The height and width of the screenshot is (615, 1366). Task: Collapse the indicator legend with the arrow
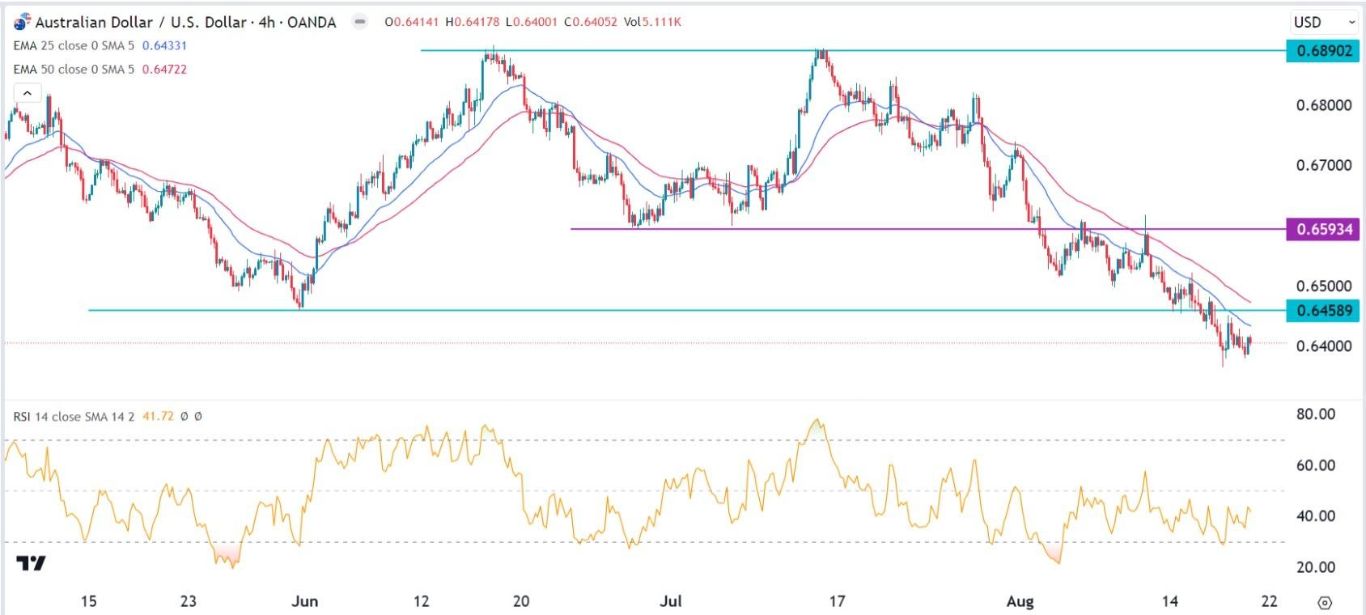tap(27, 94)
